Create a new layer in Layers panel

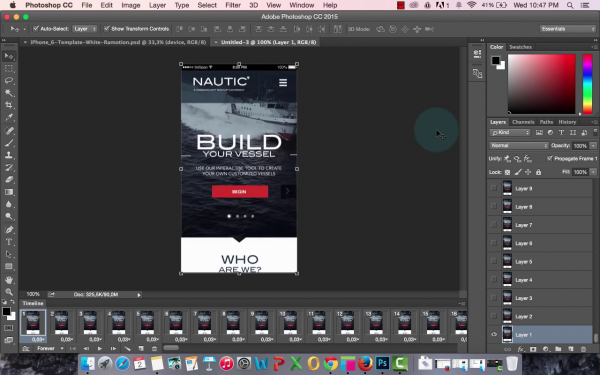pyautogui.click(x=571, y=349)
